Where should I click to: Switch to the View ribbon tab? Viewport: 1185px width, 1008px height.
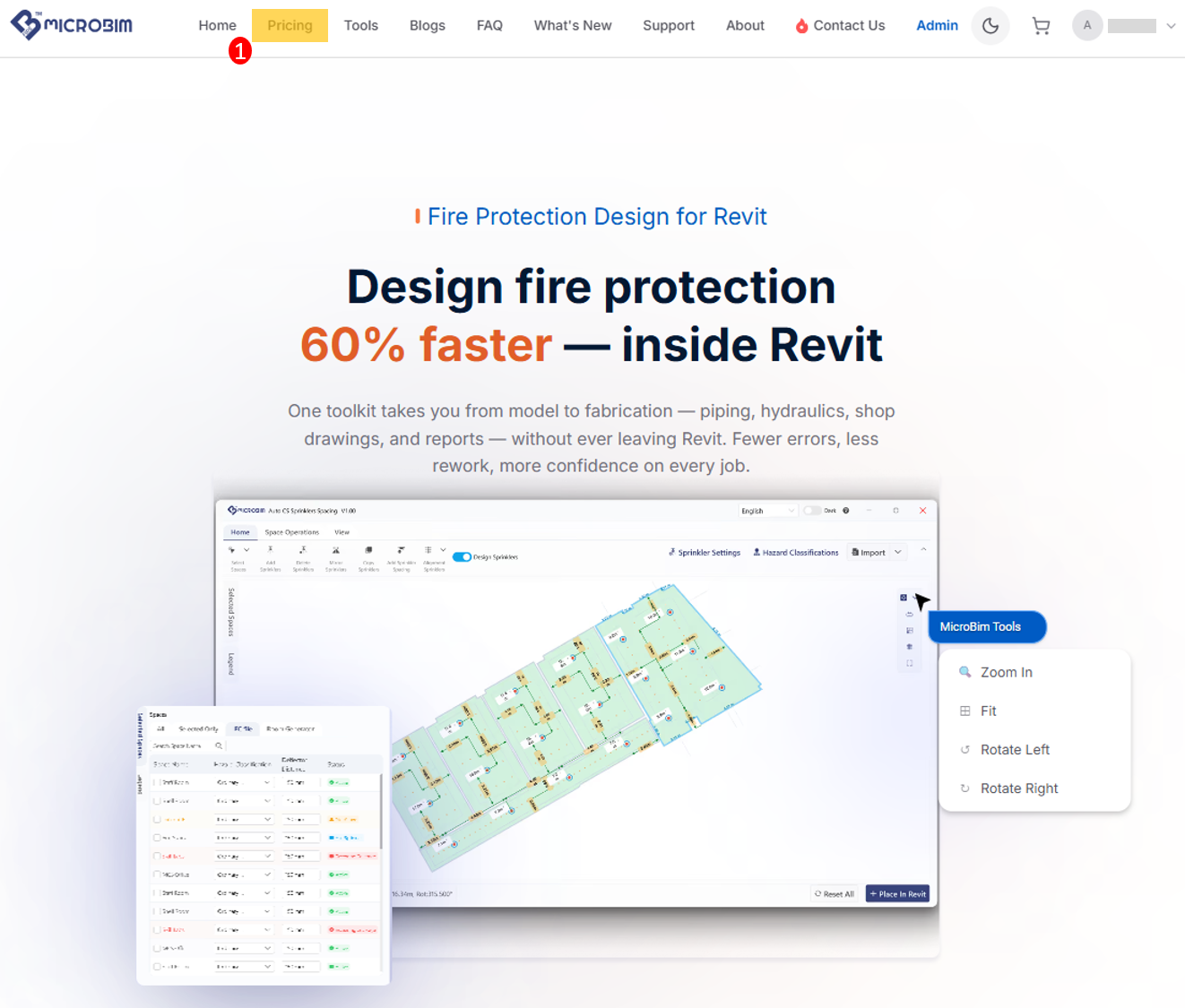pyautogui.click(x=342, y=532)
